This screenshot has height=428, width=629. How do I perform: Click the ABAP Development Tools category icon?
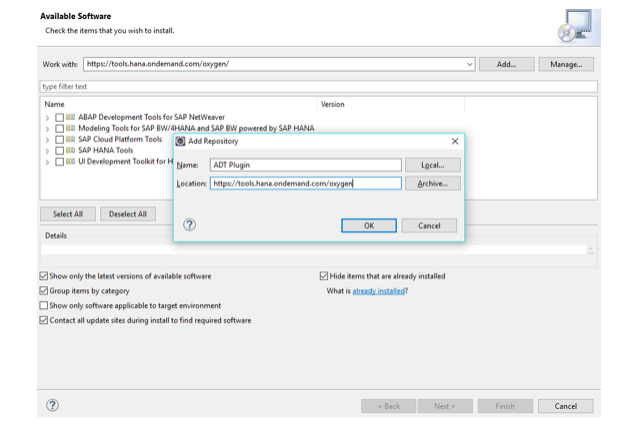[70, 117]
